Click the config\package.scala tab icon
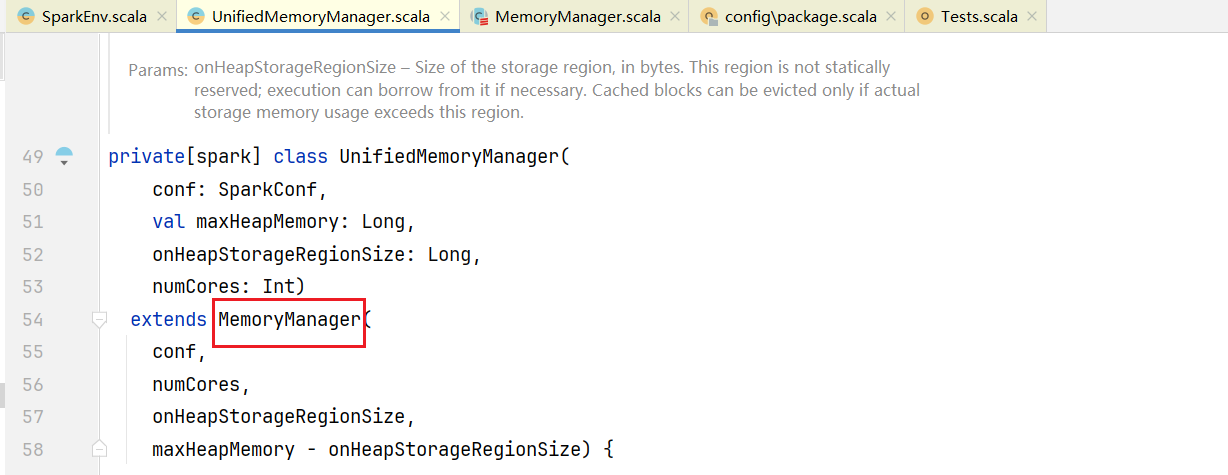The height and width of the screenshot is (475, 1228). click(x=709, y=16)
